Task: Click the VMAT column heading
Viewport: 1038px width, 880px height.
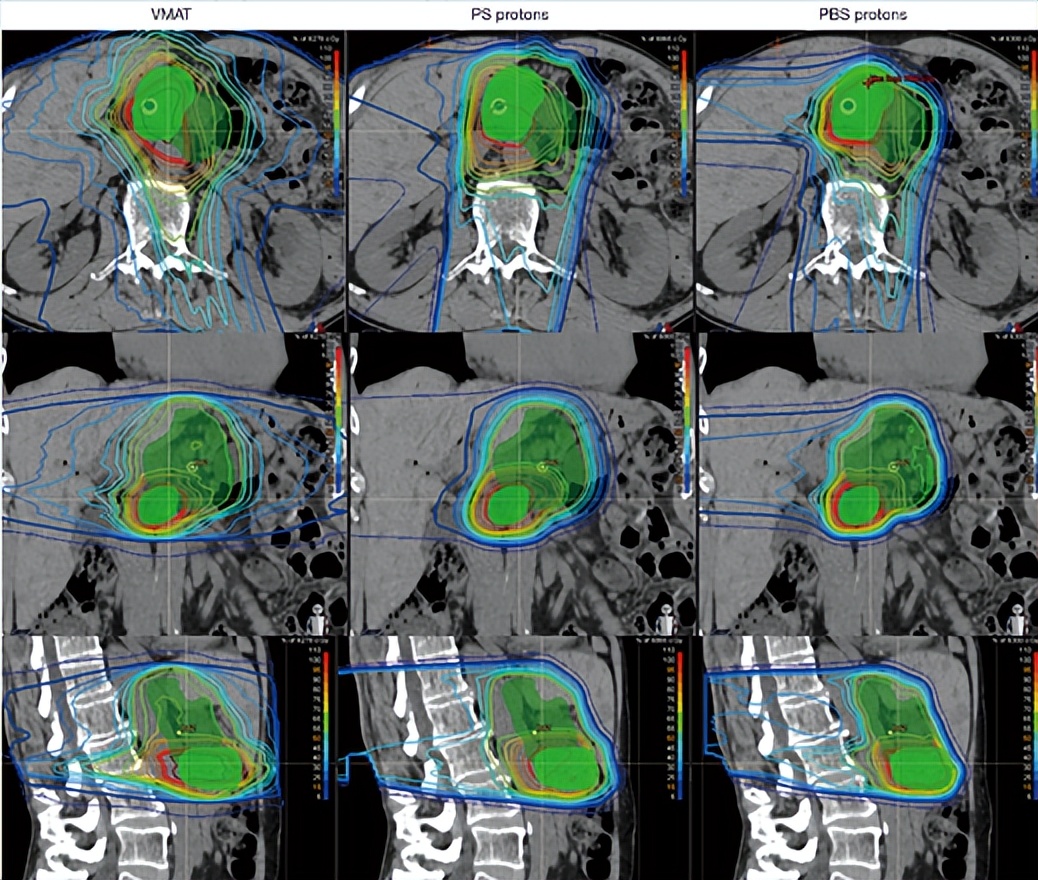Action: click(x=171, y=13)
